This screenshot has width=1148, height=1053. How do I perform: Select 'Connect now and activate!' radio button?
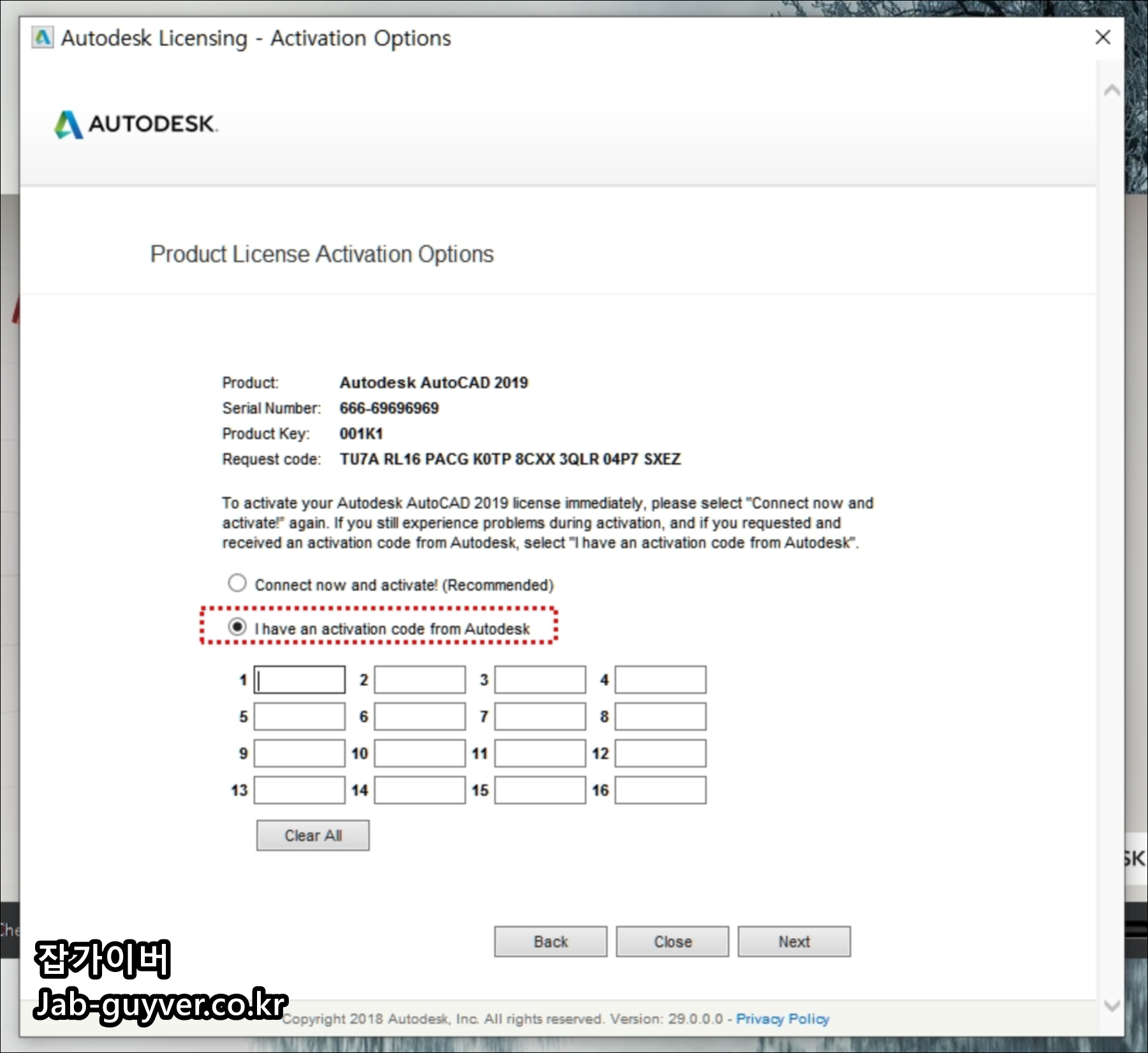pos(237,583)
